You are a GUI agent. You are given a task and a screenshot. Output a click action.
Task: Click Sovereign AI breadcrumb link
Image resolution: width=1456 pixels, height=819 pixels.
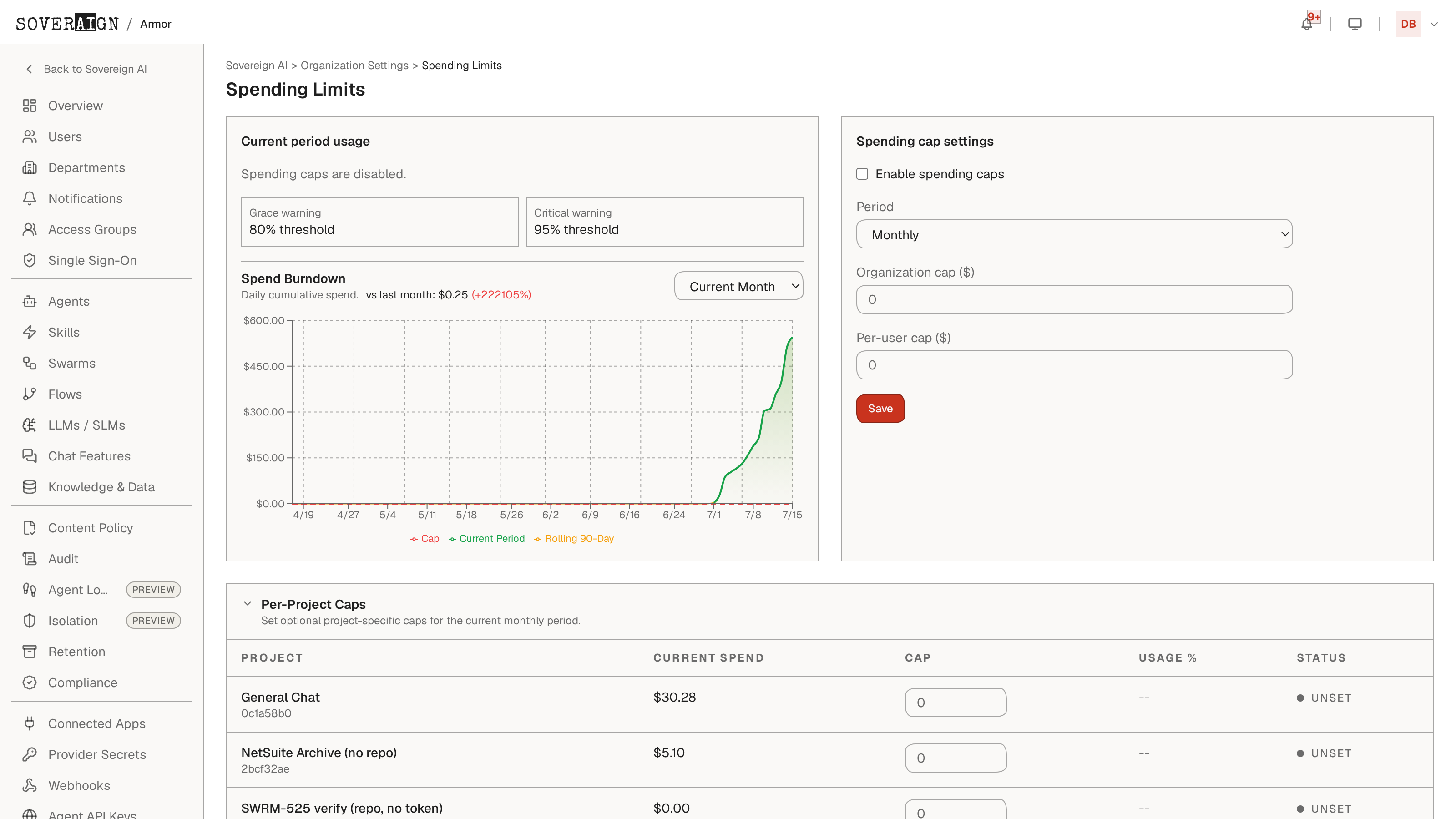pos(257,66)
